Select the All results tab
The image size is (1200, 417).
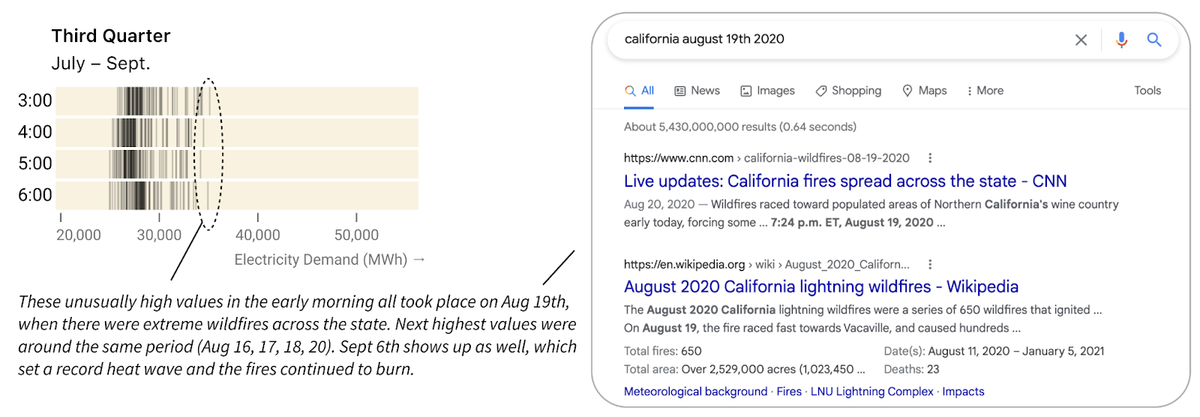(x=640, y=91)
